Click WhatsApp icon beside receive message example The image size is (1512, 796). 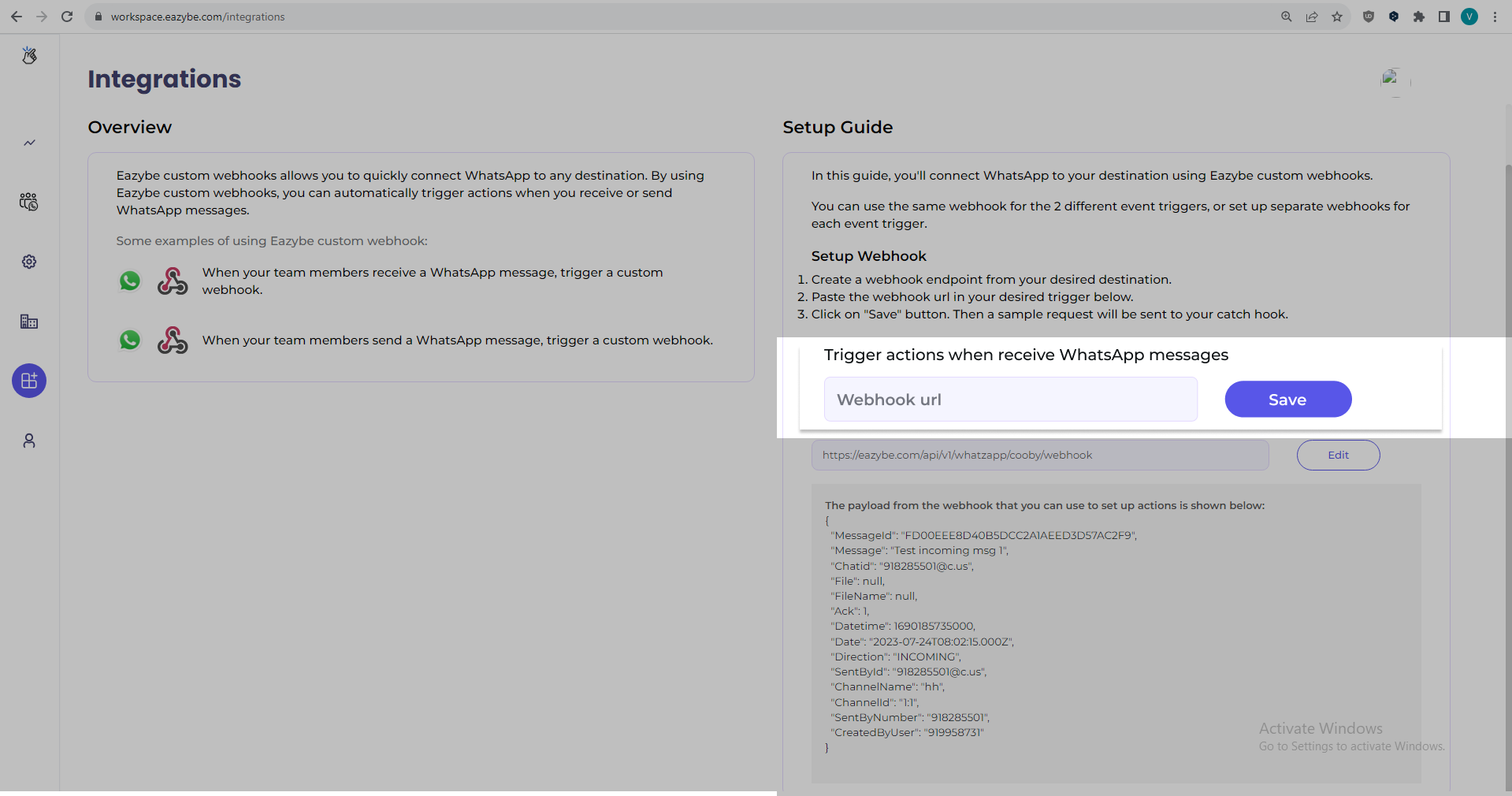pyautogui.click(x=130, y=281)
